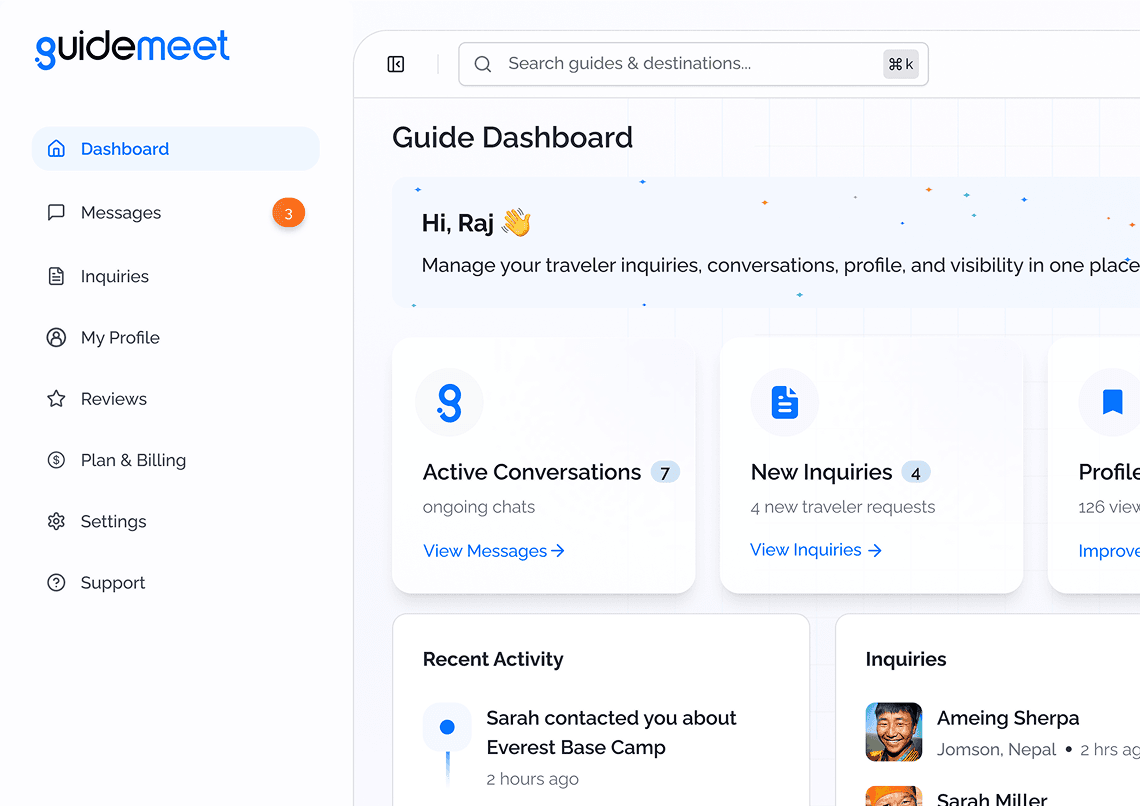Click the Inquiries document icon in sidebar
Viewport: 1141px width, 806px height.
(56, 276)
